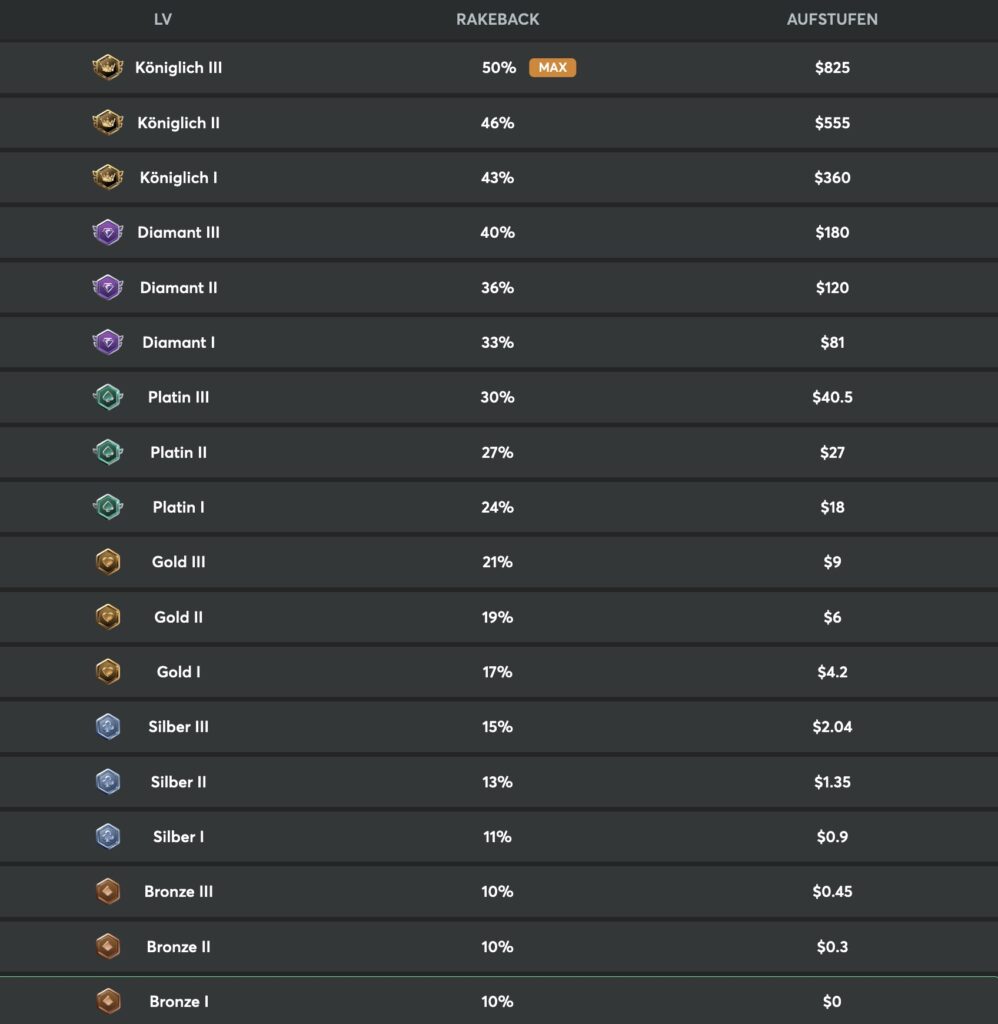The height and width of the screenshot is (1024, 998).
Task: Select the Königlich I crown badge icon
Action: click(x=108, y=178)
